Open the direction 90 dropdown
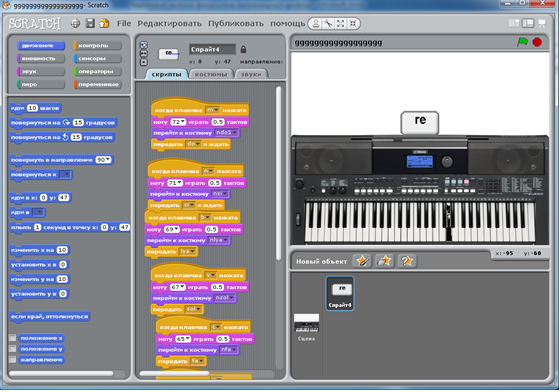Image resolution: width=560 pixels, height=392 pixels. click(x=103, y=160)
